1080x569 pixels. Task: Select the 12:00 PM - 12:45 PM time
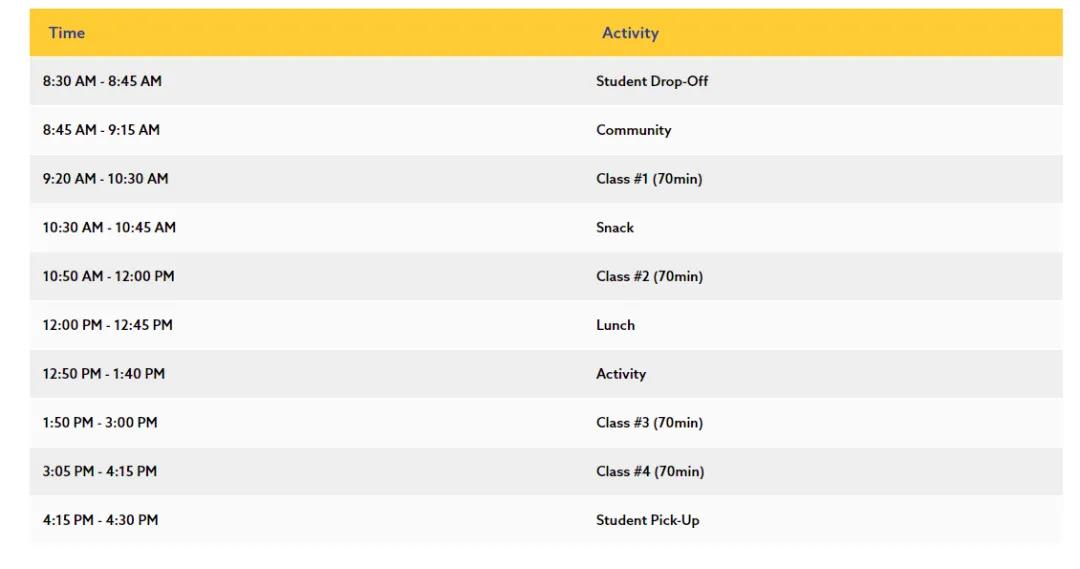pyautogui.click(x=107, y=325)
